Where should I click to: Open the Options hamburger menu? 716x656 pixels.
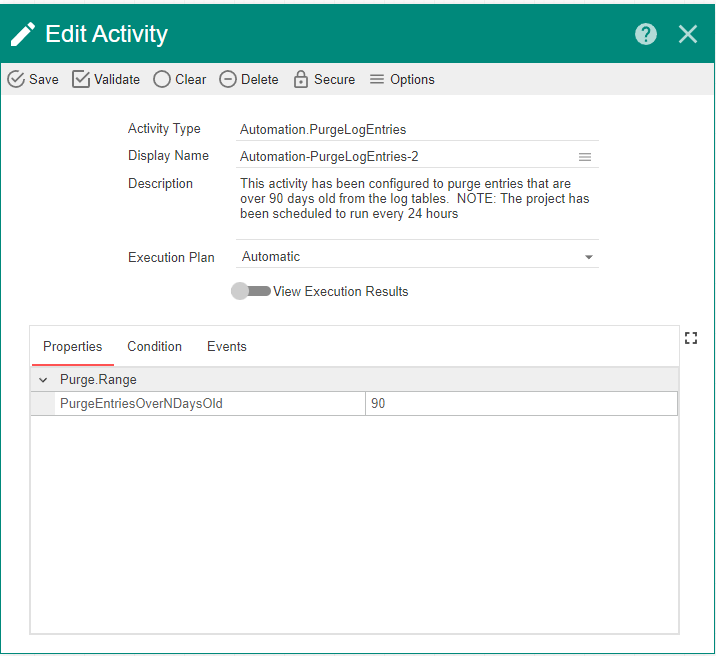(x=377, y=80)
